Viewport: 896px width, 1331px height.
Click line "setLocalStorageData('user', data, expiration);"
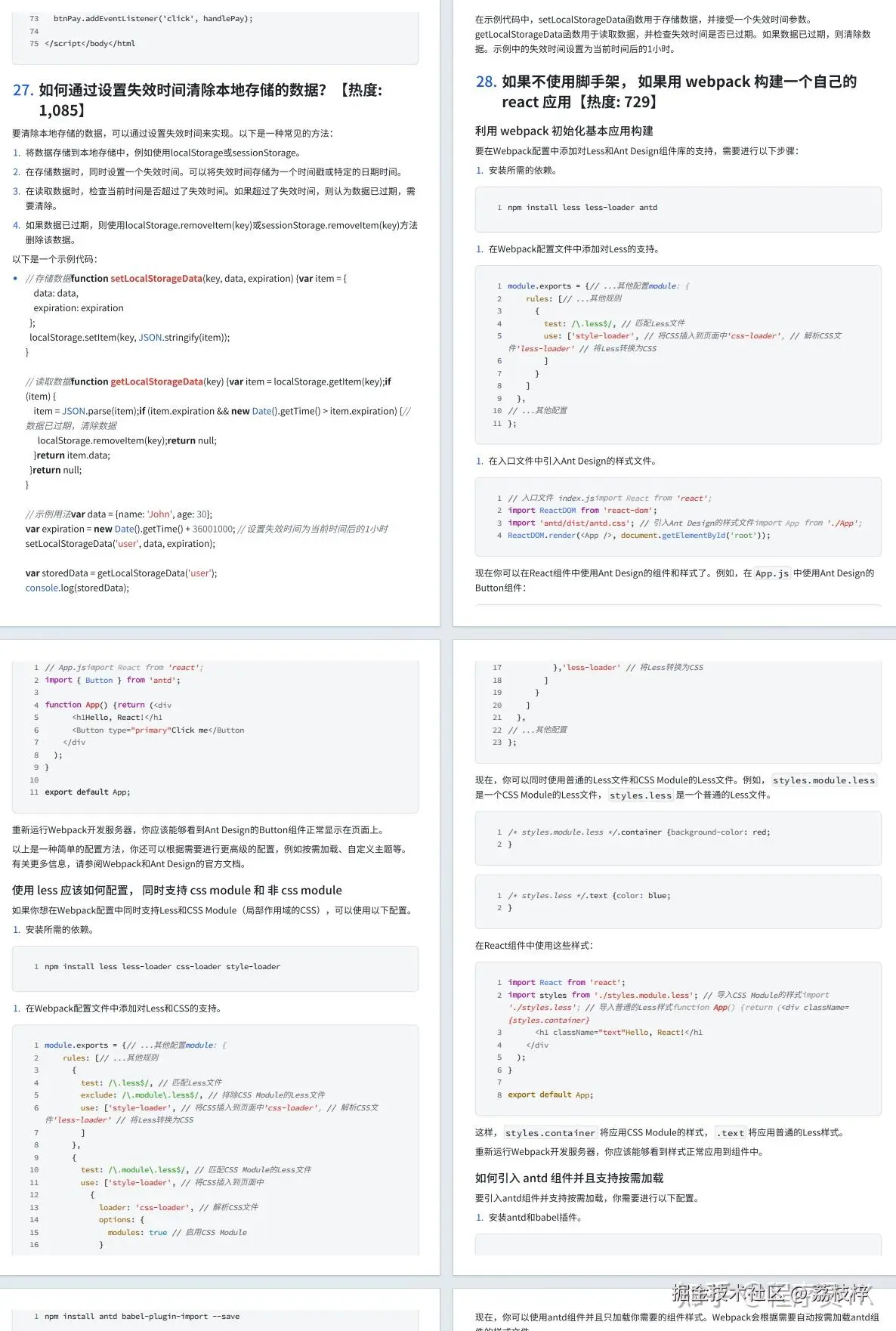click(120, 543)
